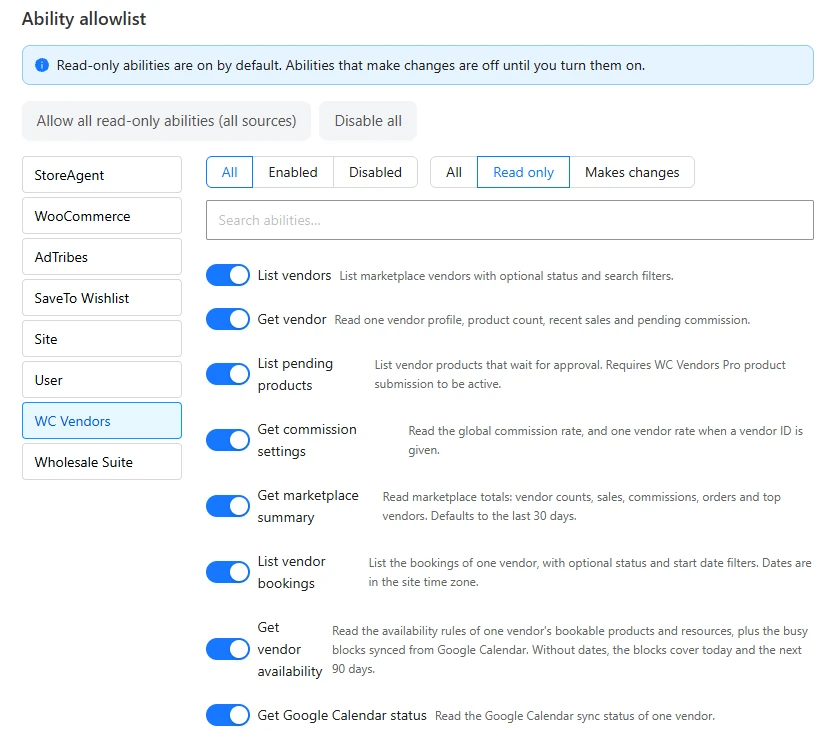Click description 'Read the Google Calendar sync status'

coord(574,716)
